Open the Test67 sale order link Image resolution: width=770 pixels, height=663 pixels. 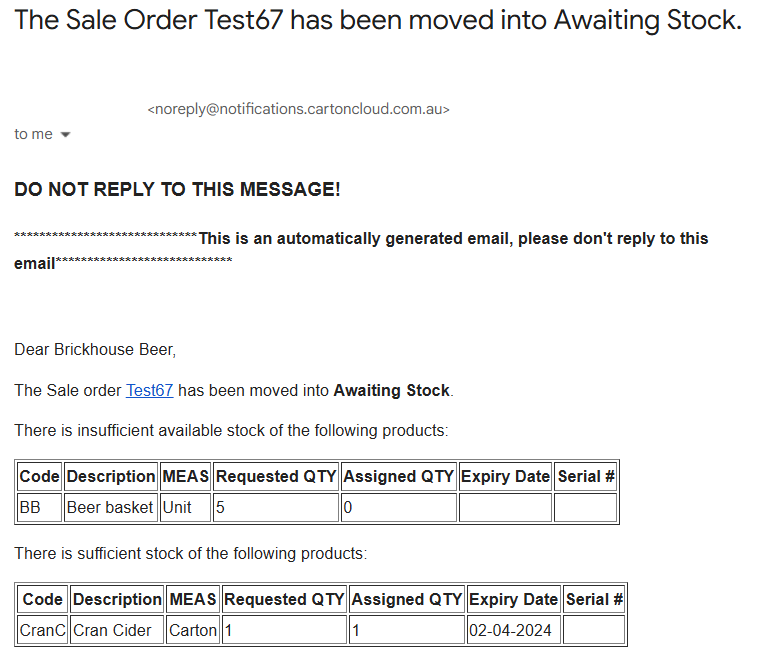tap(149, 390)
